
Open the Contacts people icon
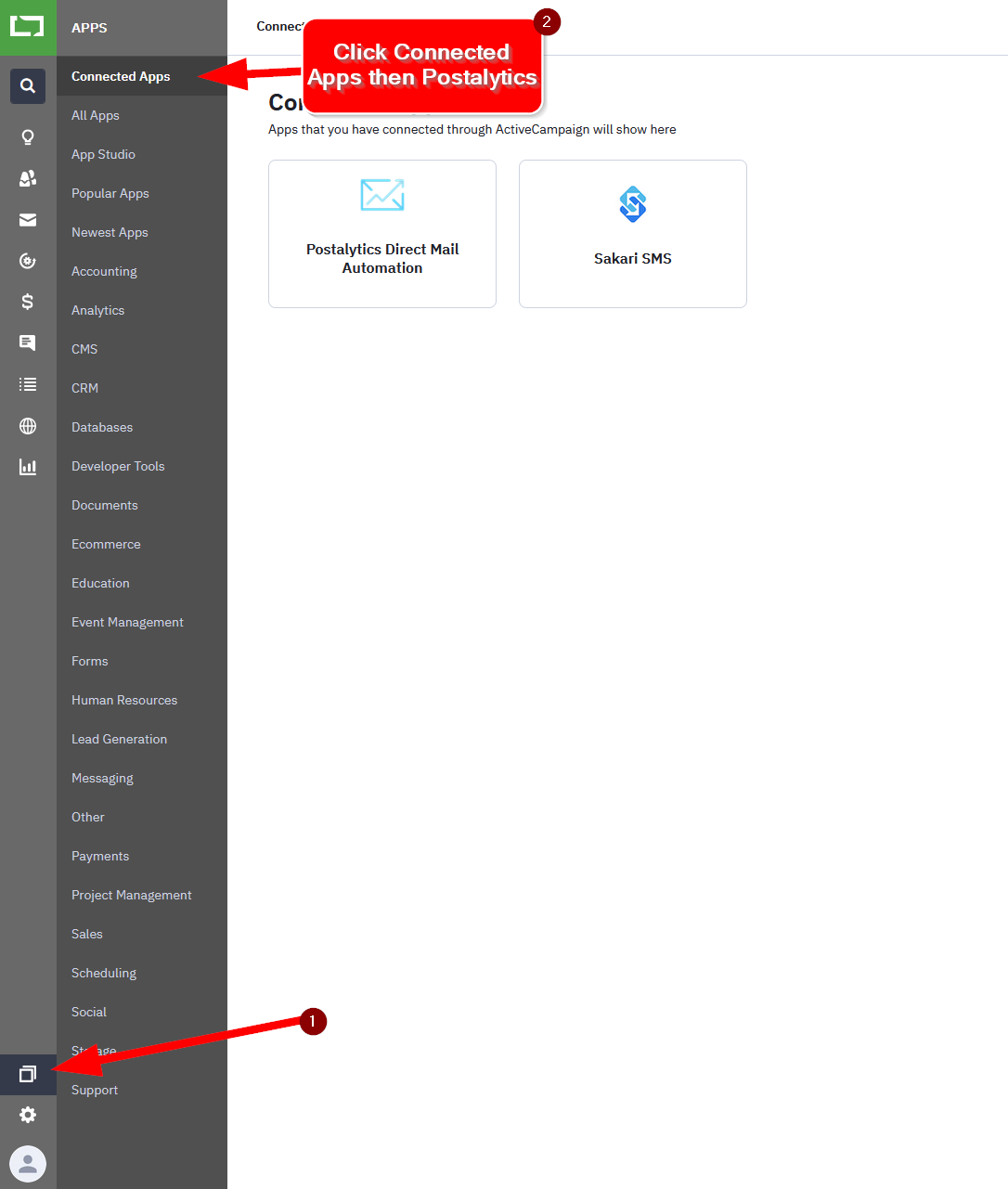[28, 178]
